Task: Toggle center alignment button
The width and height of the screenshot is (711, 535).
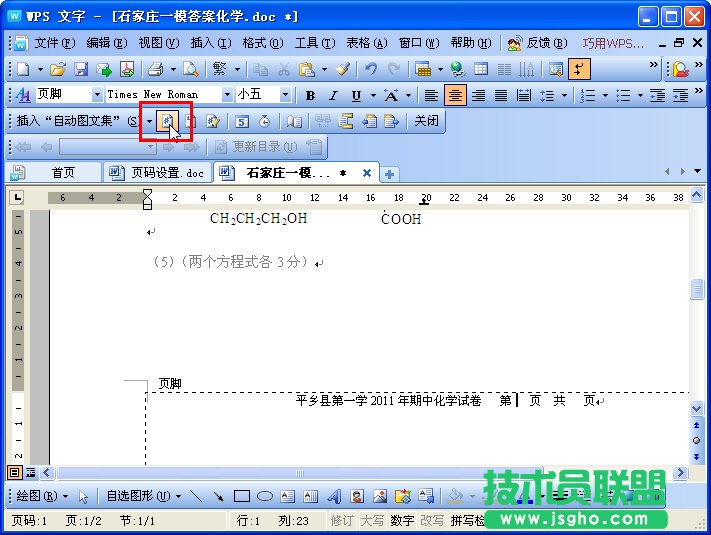Action: pyautogui.click(x=455, y=95)
